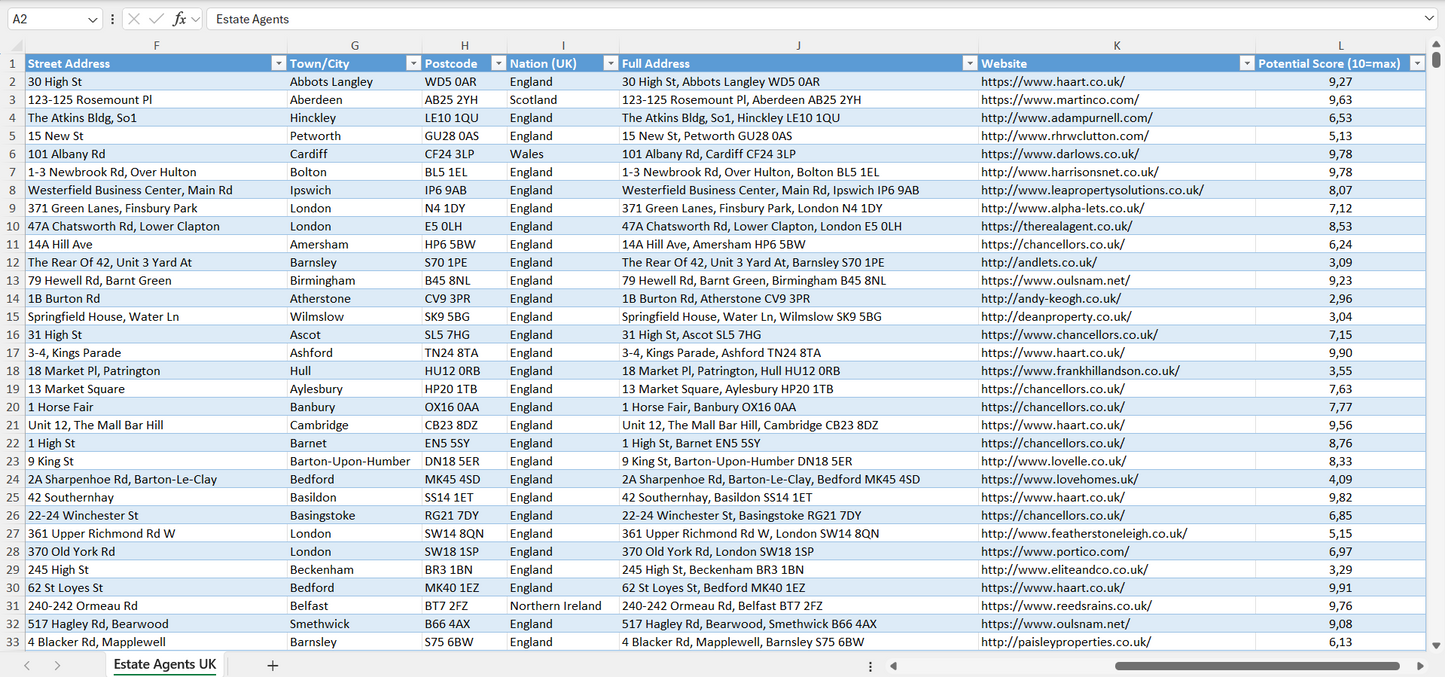Select column J by its header
The width and height of the screenshot is (1445, 677).
[x=798, y=45]
